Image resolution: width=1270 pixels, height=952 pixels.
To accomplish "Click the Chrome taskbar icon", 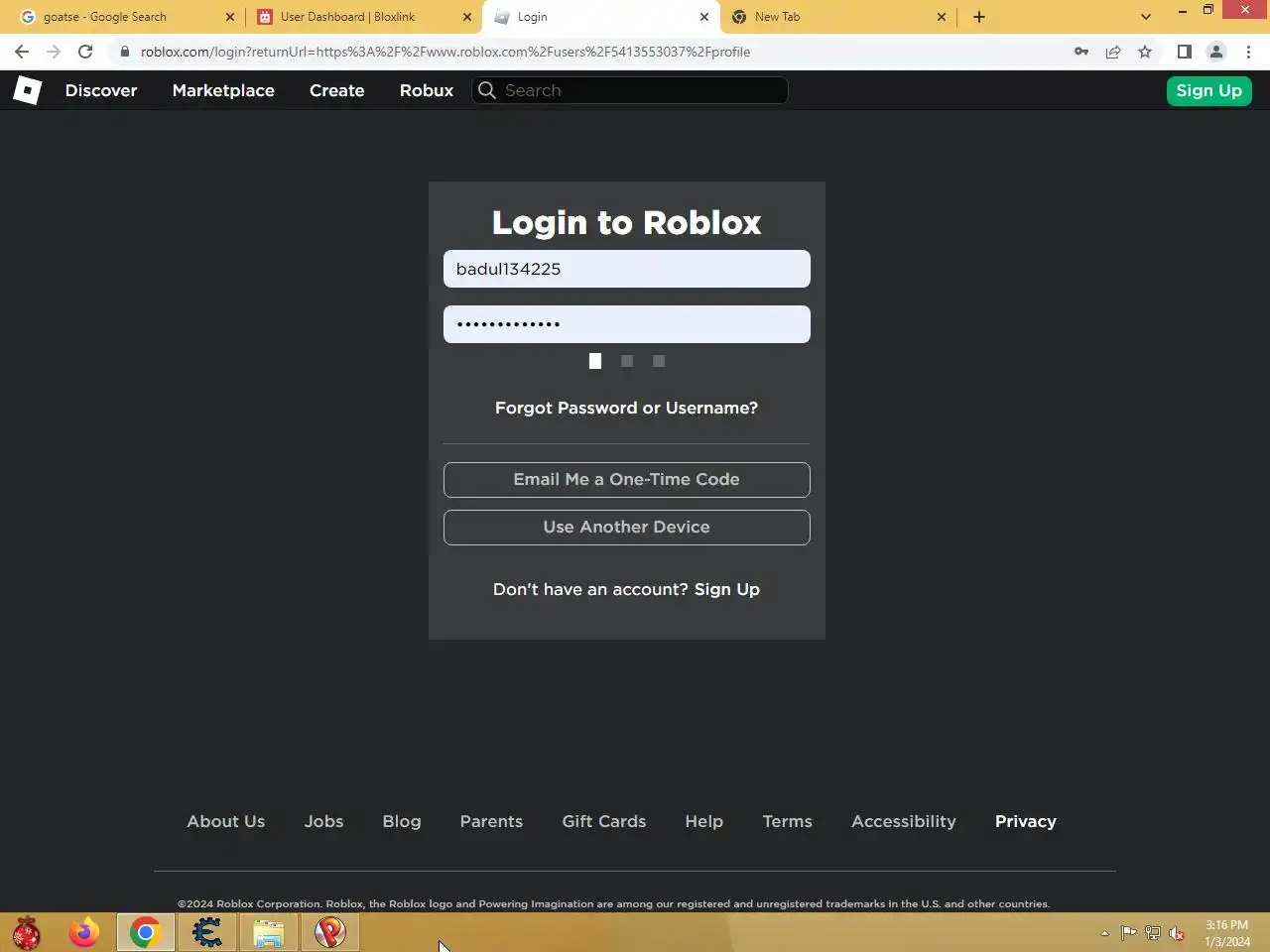I will point(146,932).
